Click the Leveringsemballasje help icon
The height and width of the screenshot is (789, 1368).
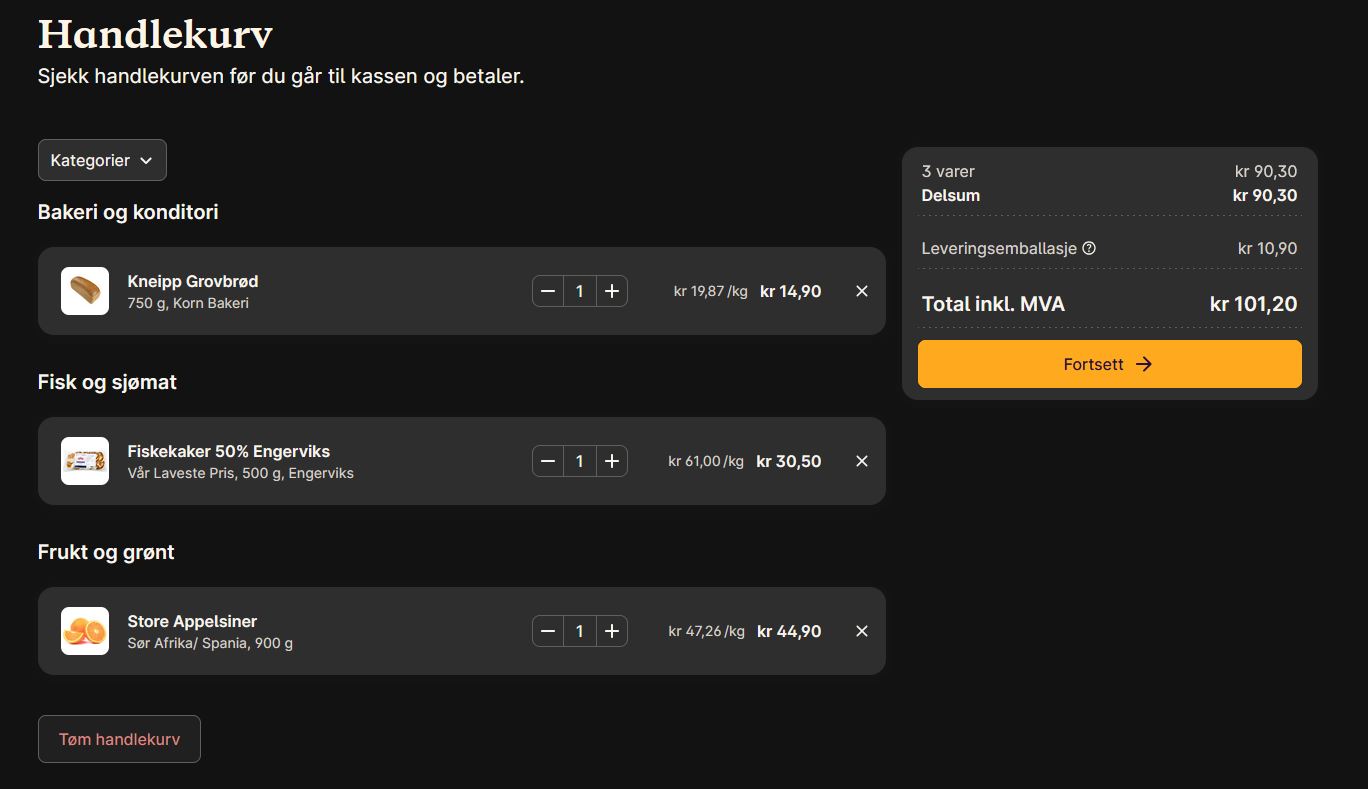pos(1089,248)
